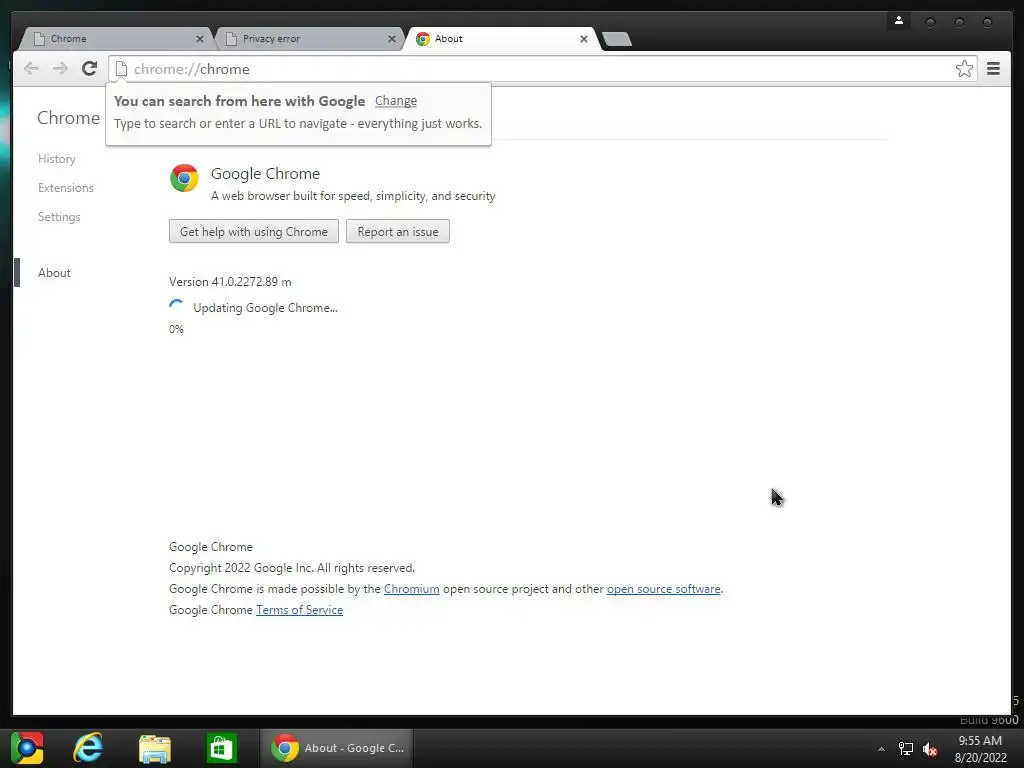This screenshot has height=768, width=1024.
Task: Click the tagline about speed, simplicity, and security
Action: tap(353, 196)
